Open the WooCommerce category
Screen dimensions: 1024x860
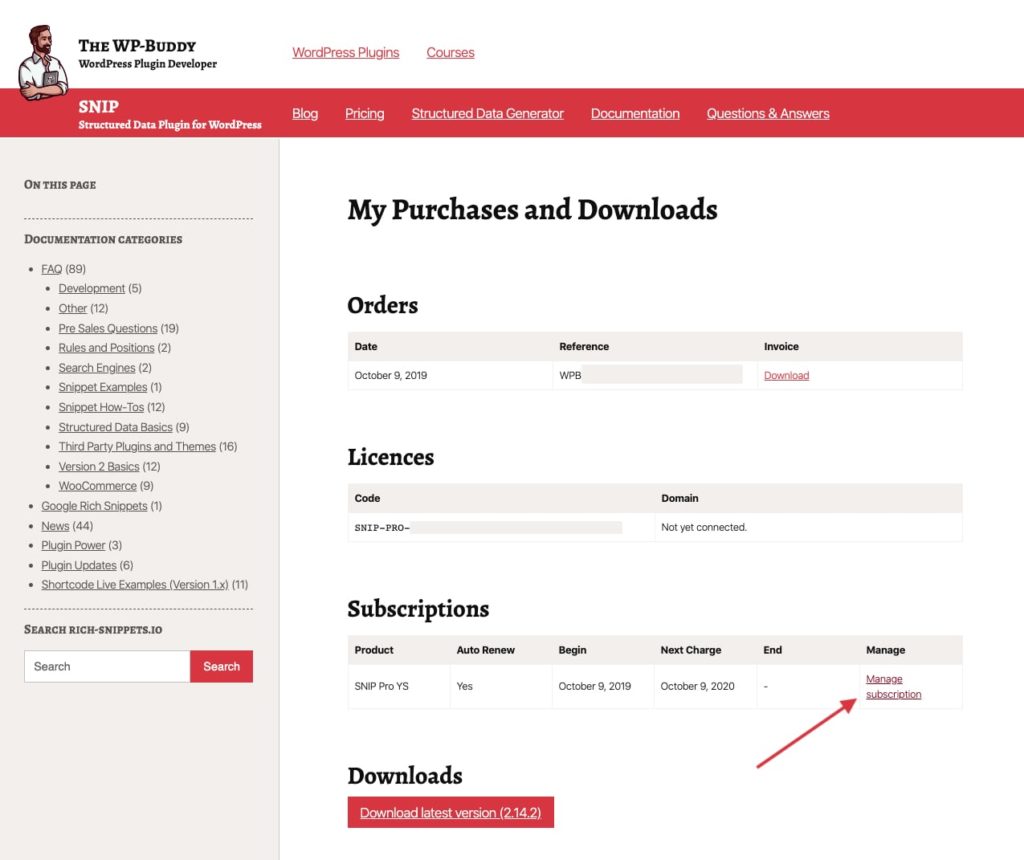[97, 486]
